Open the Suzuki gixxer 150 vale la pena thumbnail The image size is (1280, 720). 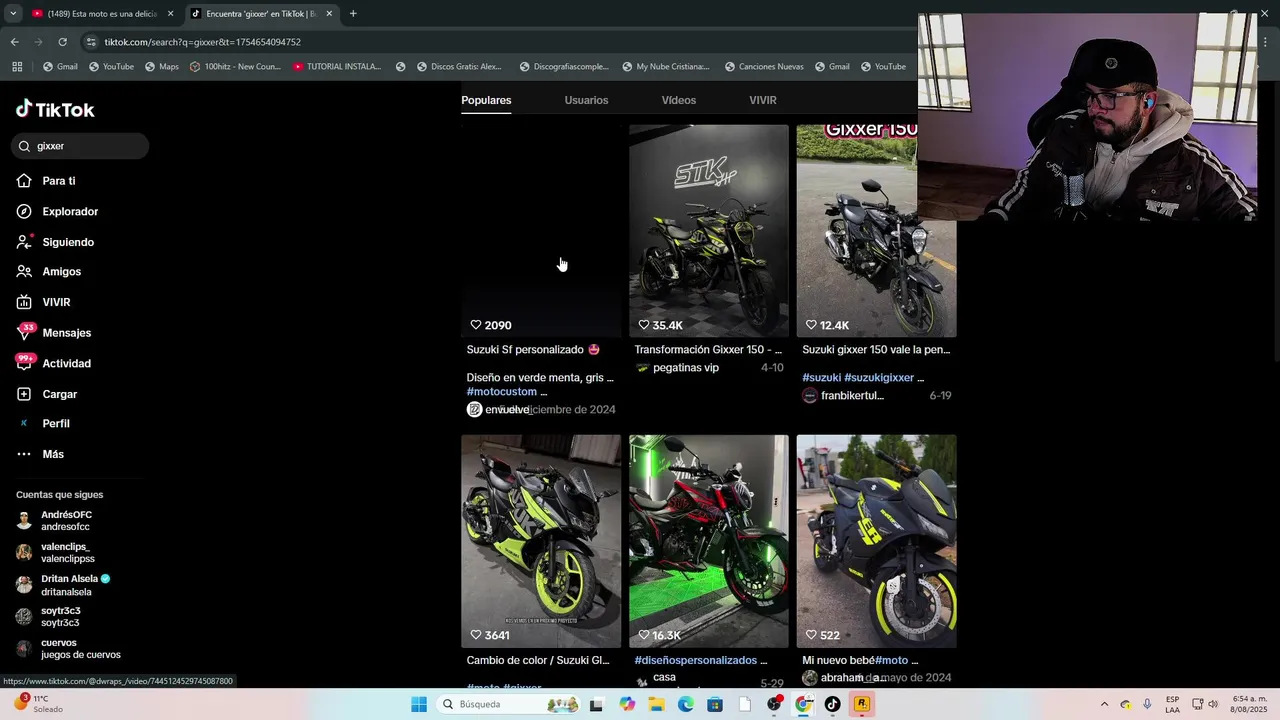[x=876, y=231]
